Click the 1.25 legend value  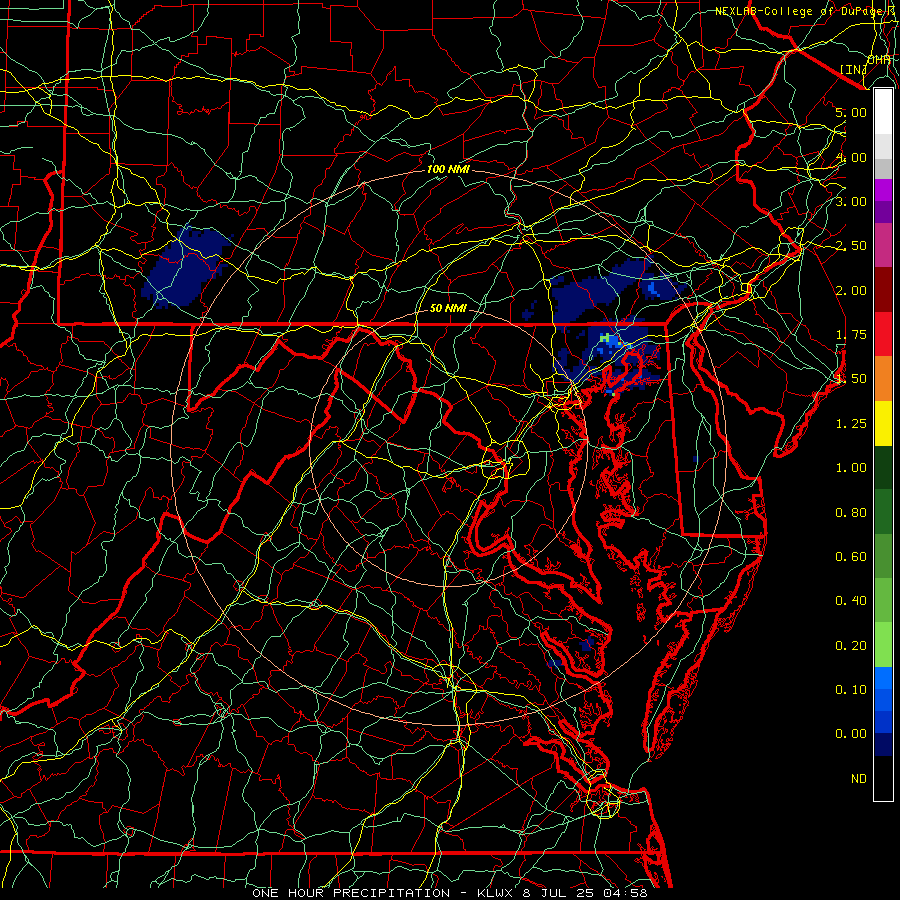point(851,424)
